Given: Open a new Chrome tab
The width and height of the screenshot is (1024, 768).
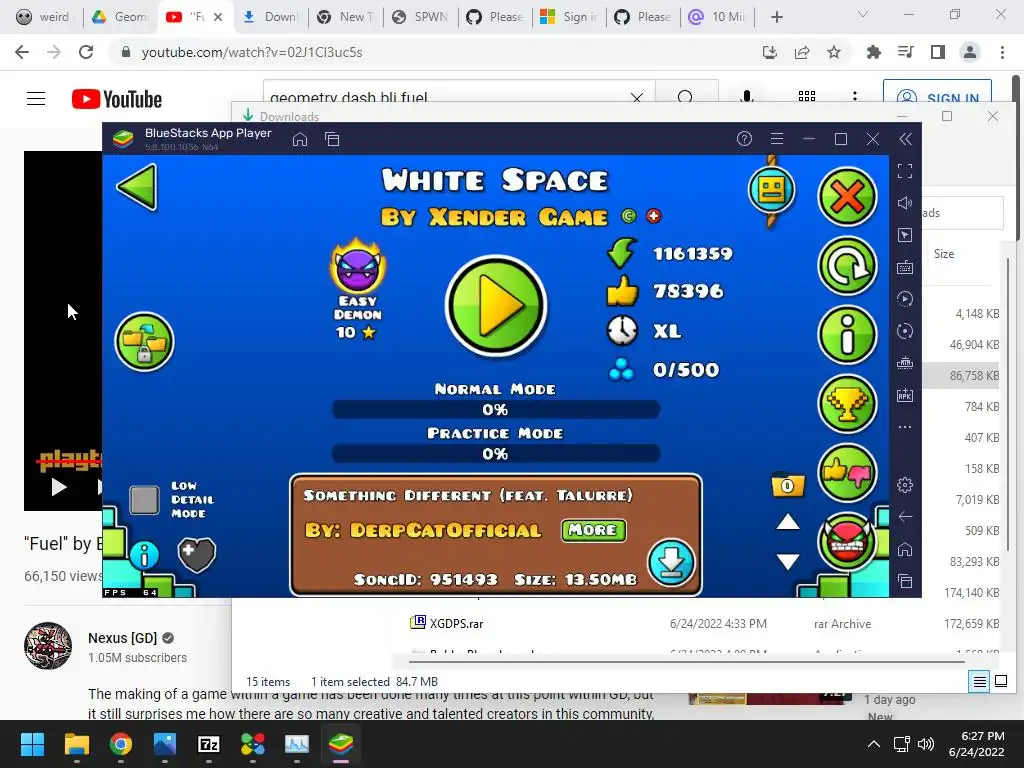Looking at the screenshot, I should (776, 17).
